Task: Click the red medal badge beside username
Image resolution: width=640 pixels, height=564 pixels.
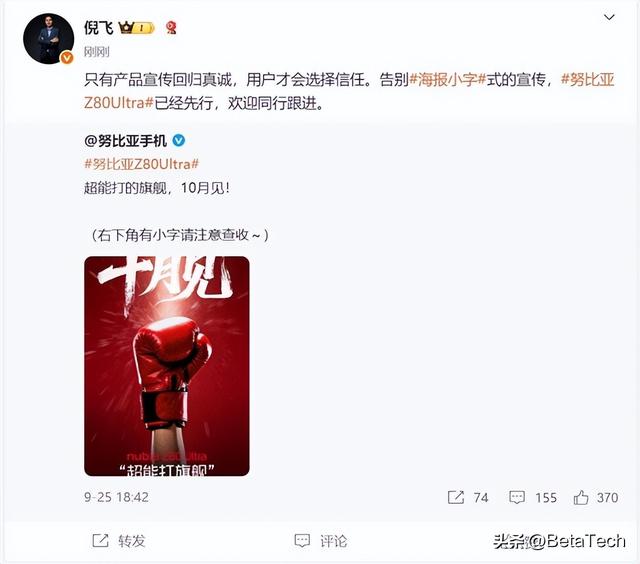Action: [x=171, y=28]
